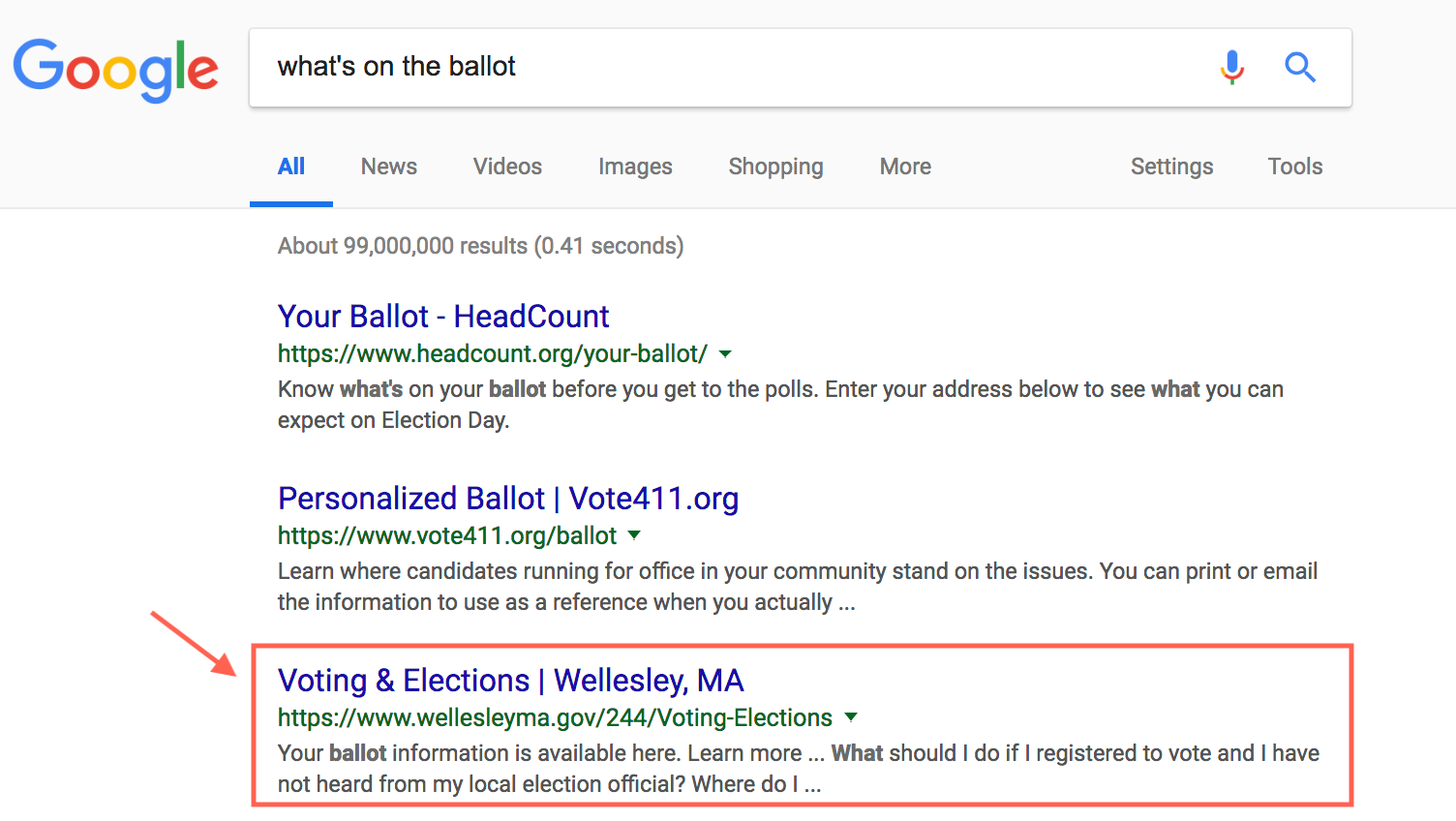Screen dimensions: 1456x821
Task: Click the microphone voice search icon
Action: click(1231, 68)
